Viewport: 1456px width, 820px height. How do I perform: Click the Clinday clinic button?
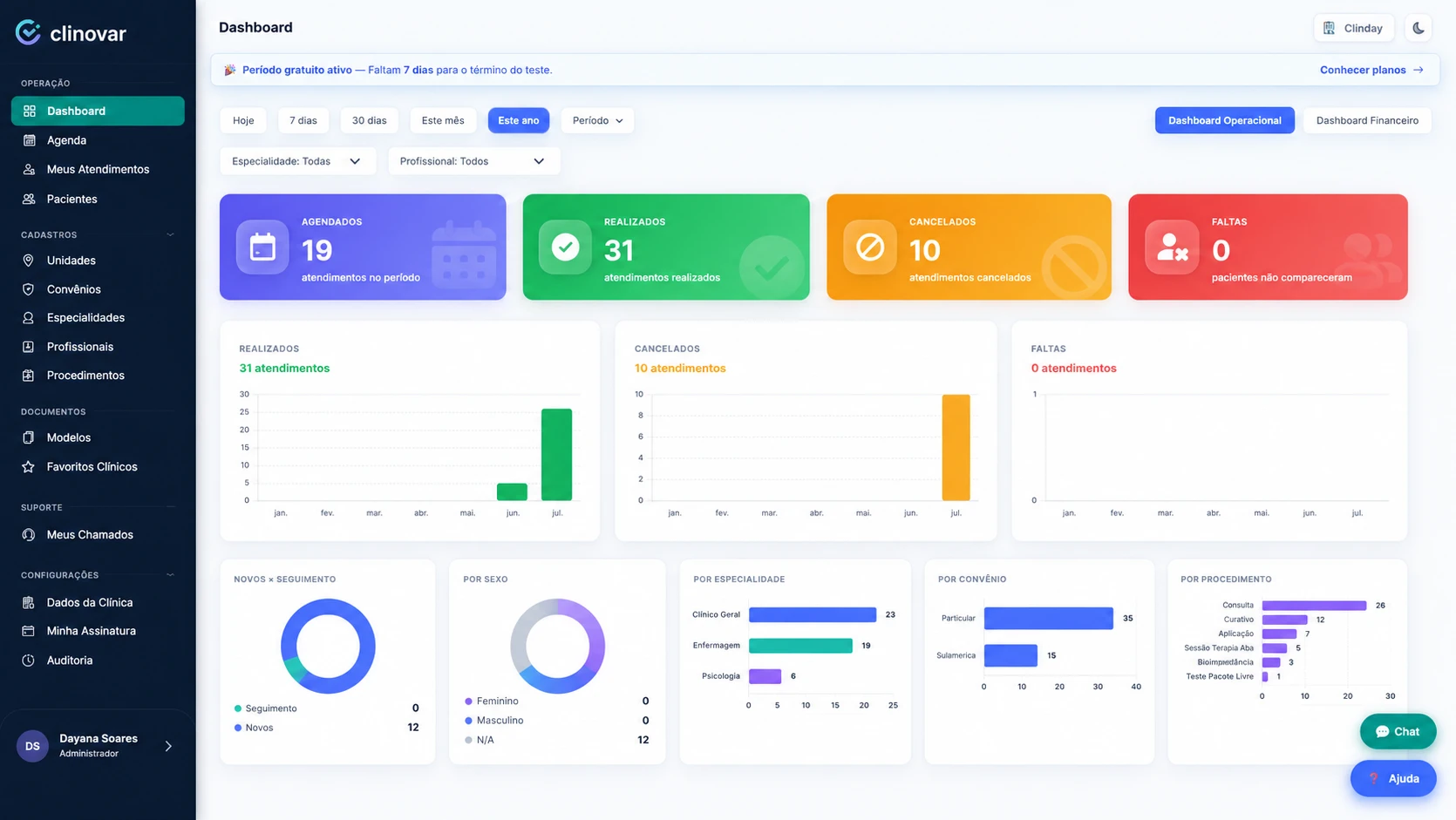pyautogui.click(x=1353, y=28)
